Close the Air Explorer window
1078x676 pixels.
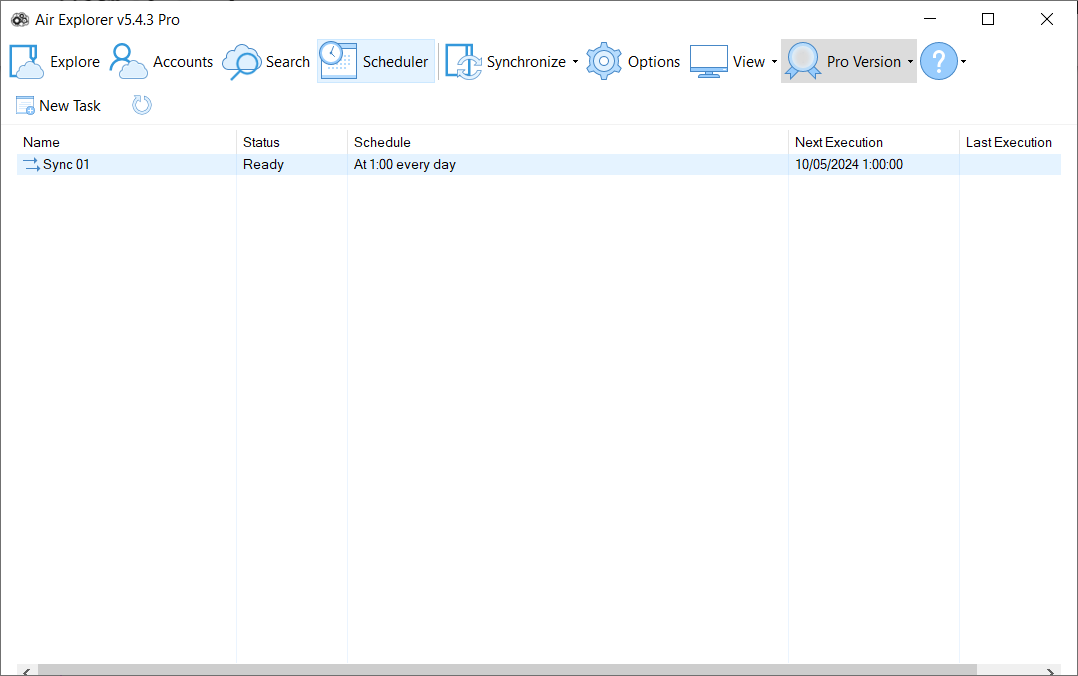point(1046,19)
